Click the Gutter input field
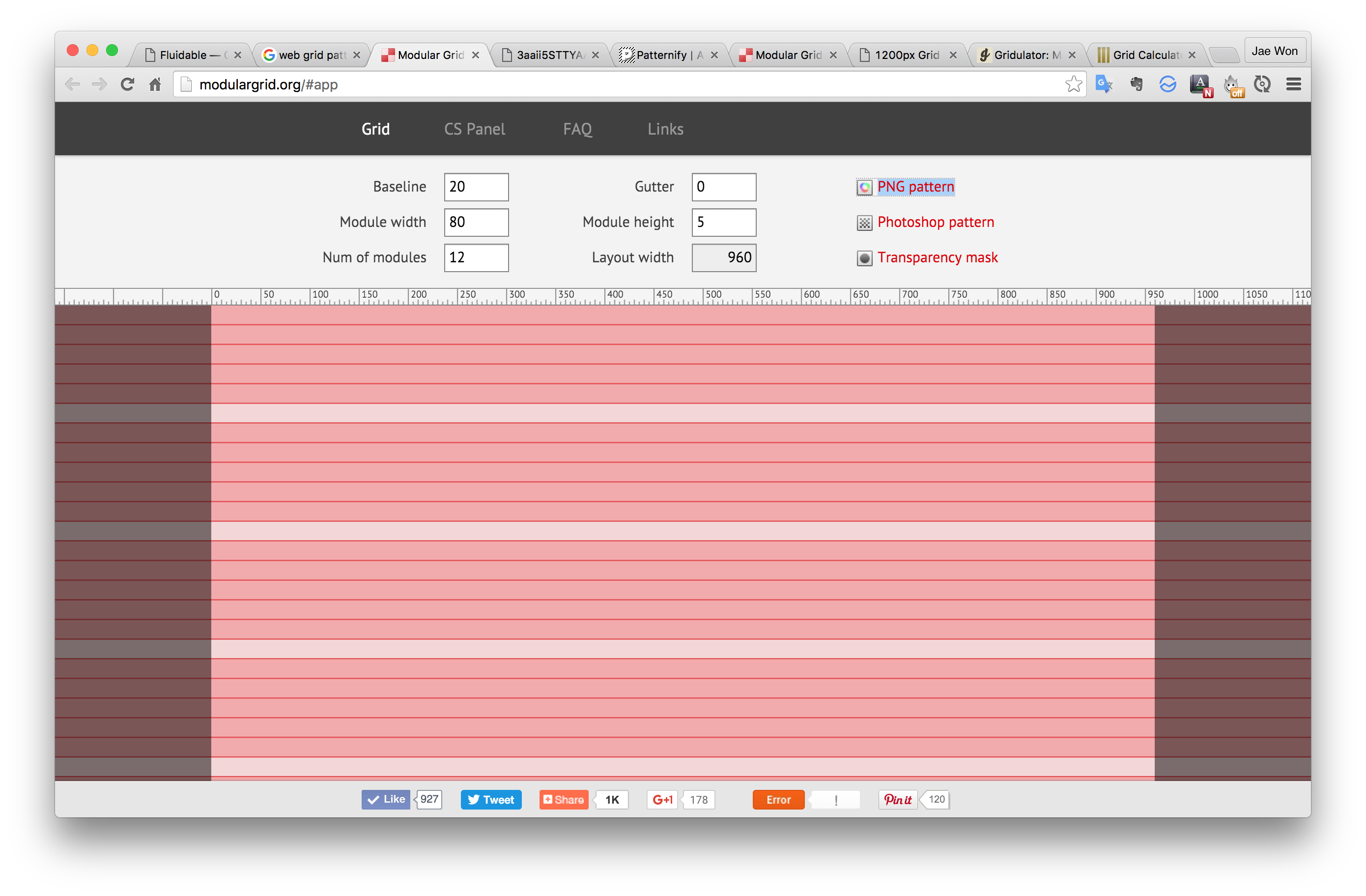Viewport: 1366px width, 896px height. pos(723,187)
